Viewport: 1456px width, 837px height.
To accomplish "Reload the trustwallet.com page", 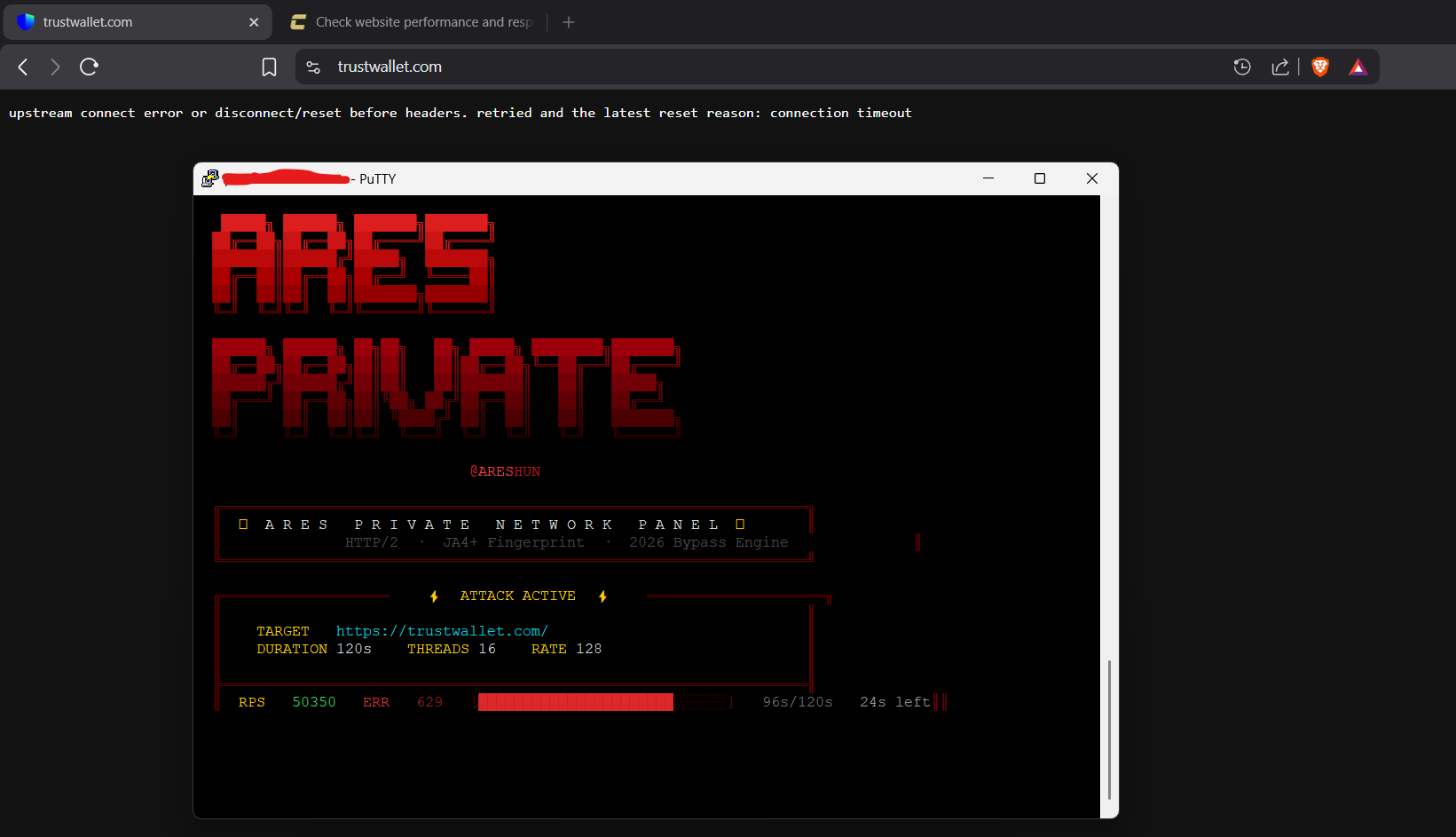I will tap(89, 67).
